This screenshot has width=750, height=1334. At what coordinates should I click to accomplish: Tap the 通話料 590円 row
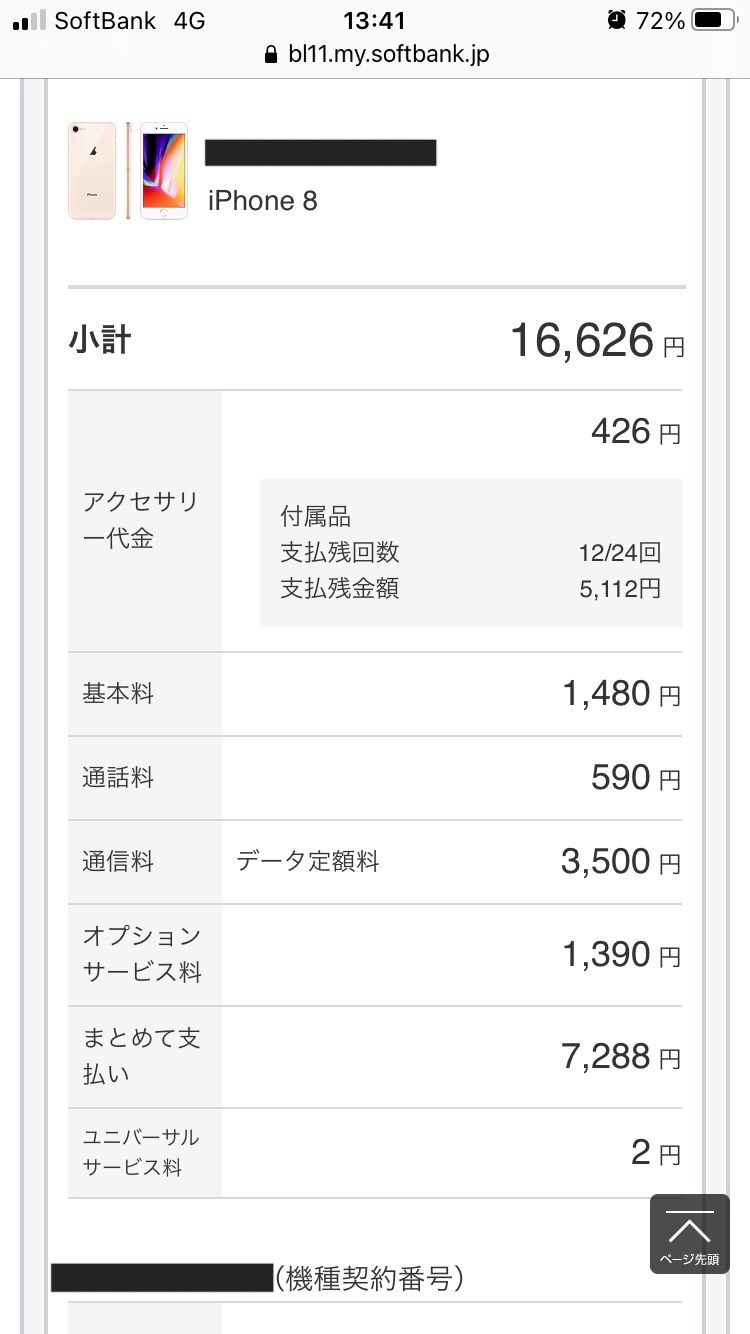point(376,778)
